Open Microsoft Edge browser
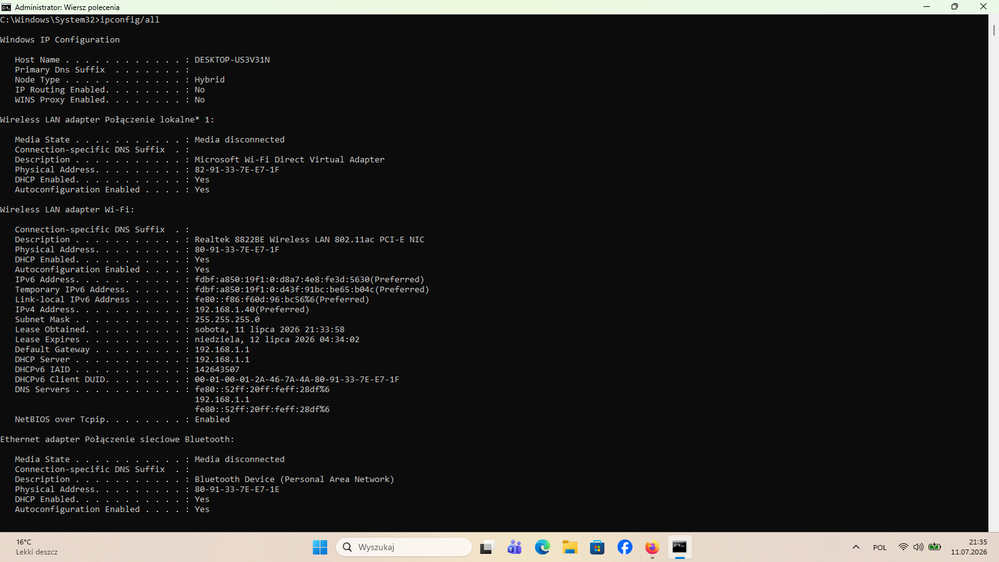This screenshot has height=562, width=999. coord(542,547)
